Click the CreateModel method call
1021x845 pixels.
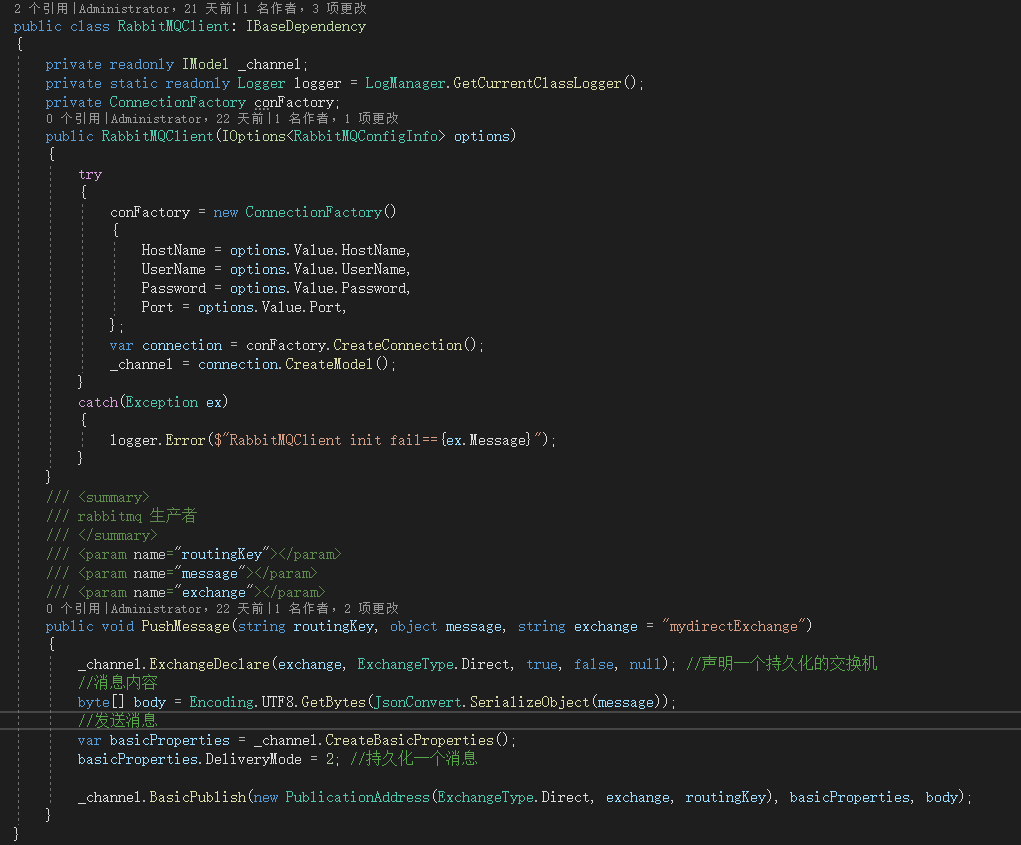point(329,364)
